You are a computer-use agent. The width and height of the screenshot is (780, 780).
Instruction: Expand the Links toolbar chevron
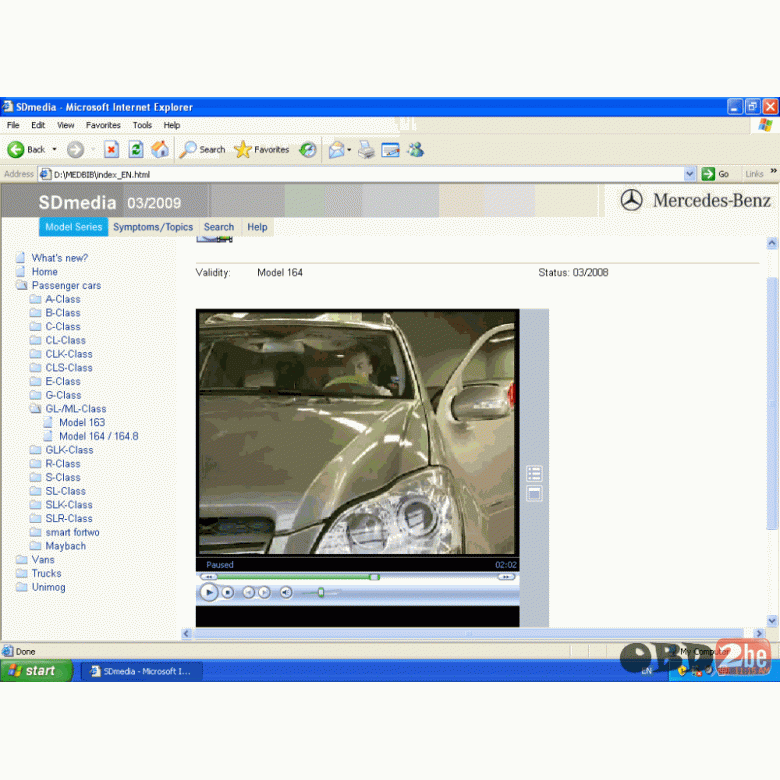774,171
